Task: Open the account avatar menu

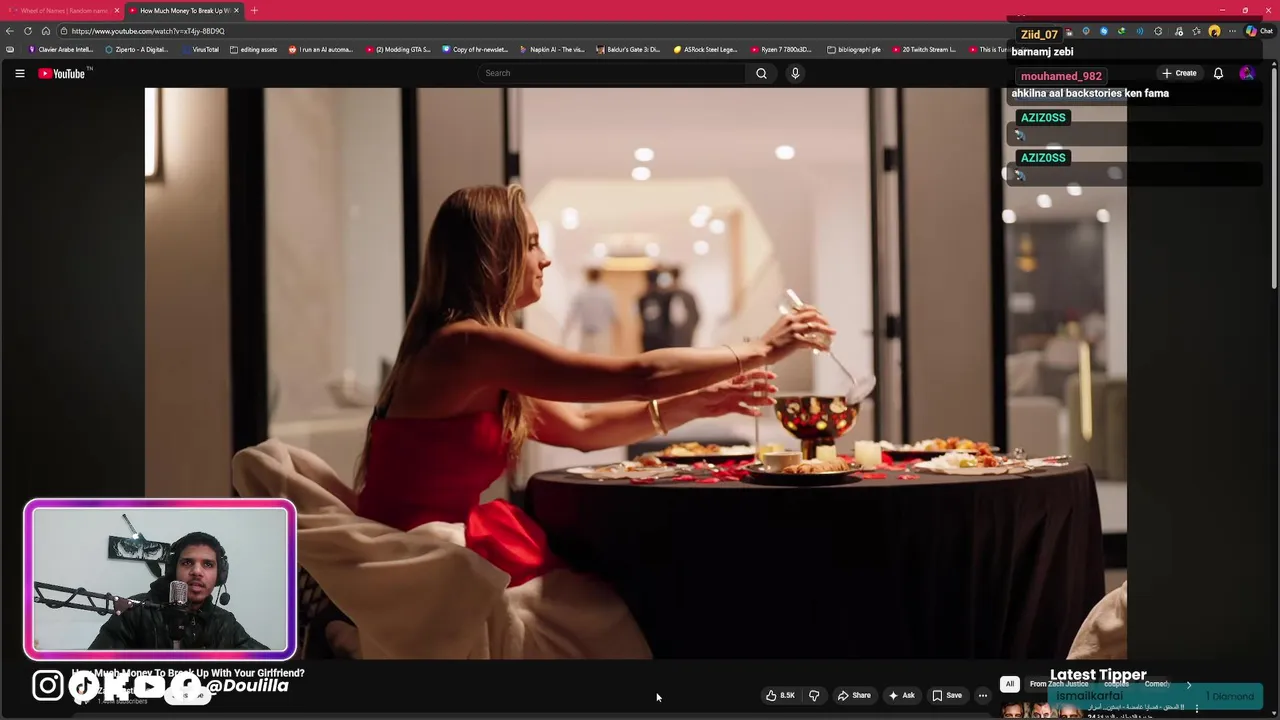Action: 1247,73
